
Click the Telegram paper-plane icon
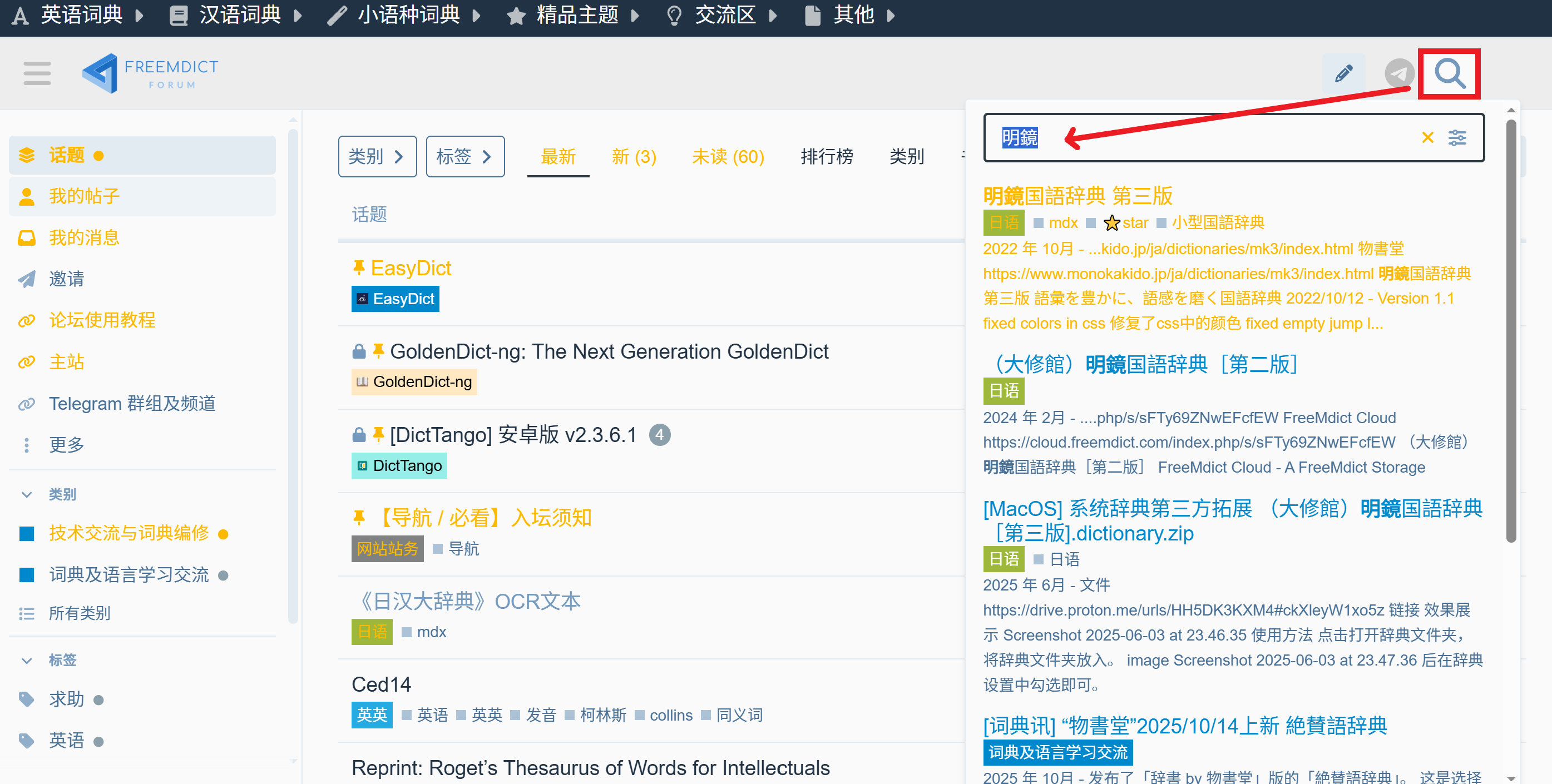click(x=1399, y=73)
